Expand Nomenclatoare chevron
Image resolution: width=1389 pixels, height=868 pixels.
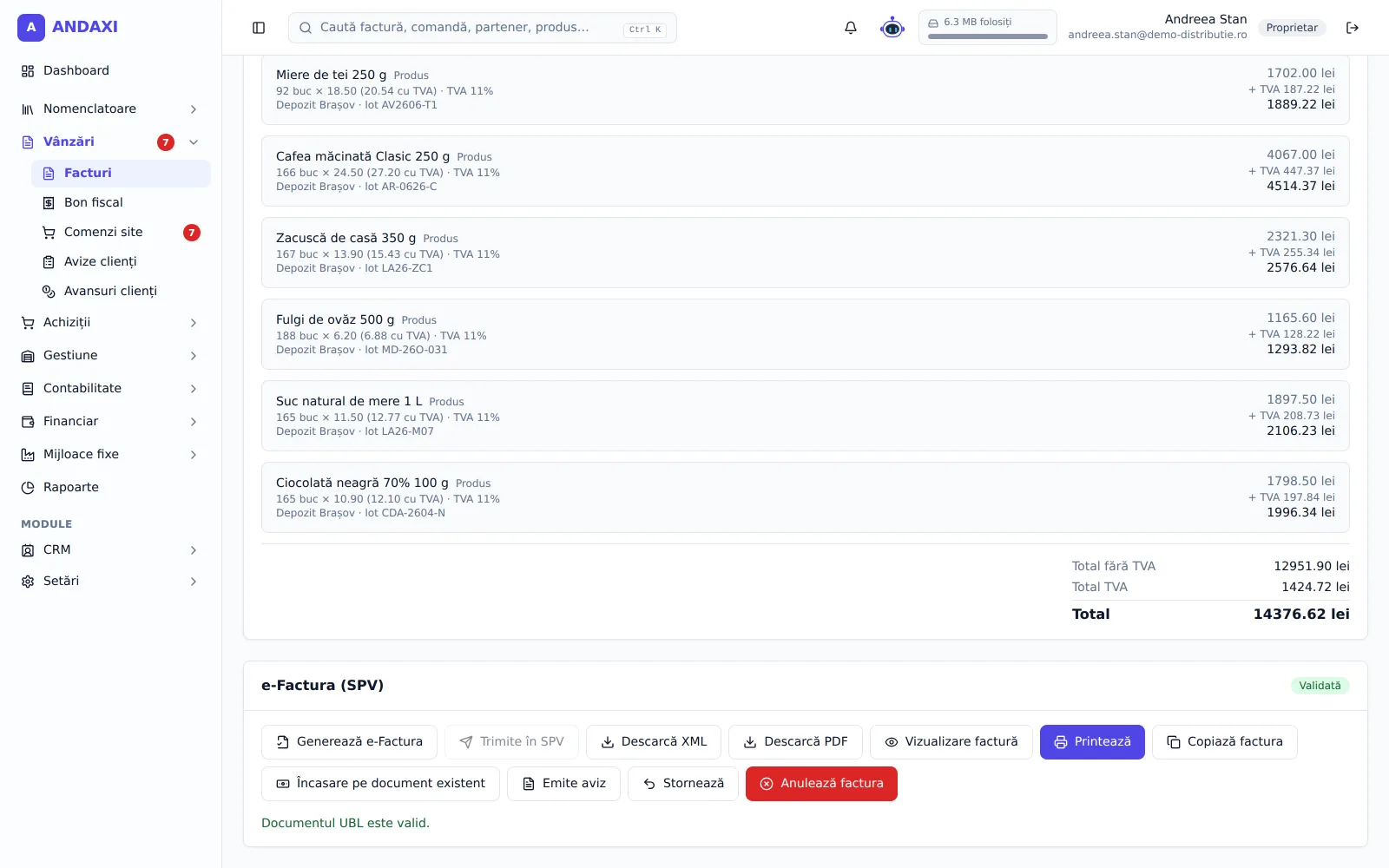[194, 109]
